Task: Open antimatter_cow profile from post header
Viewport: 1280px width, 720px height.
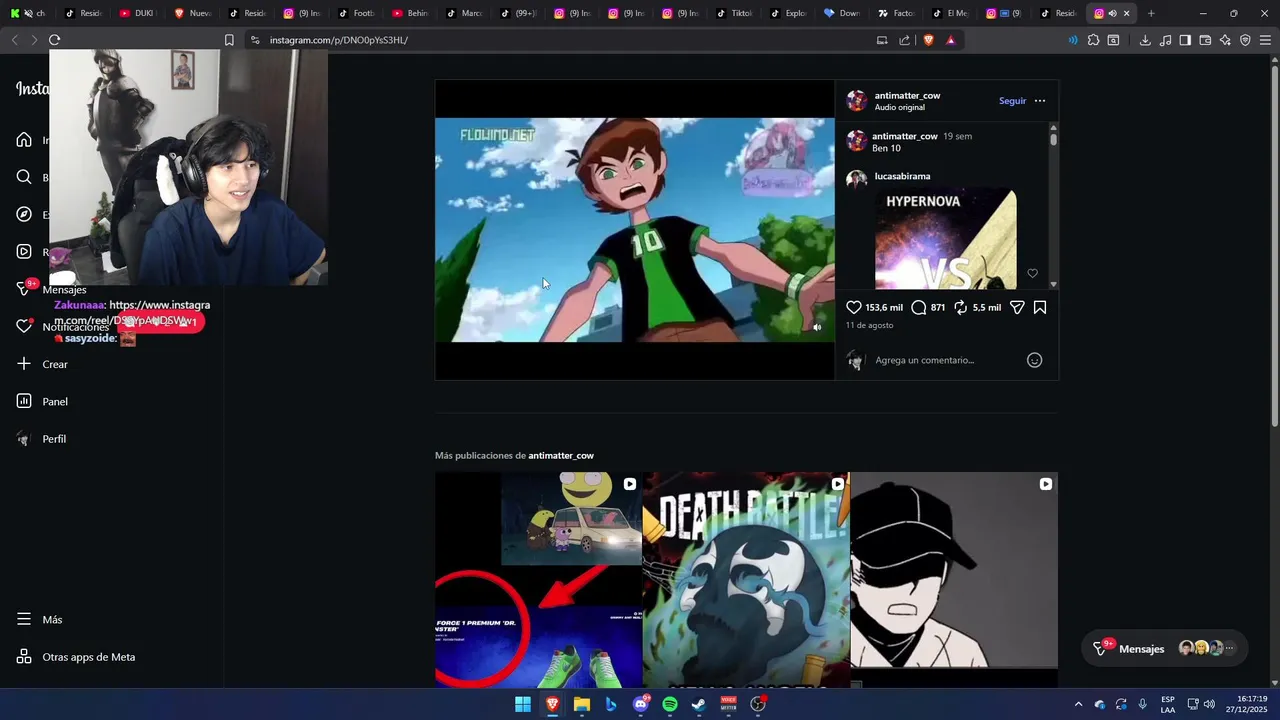Action: click(907, 96)
